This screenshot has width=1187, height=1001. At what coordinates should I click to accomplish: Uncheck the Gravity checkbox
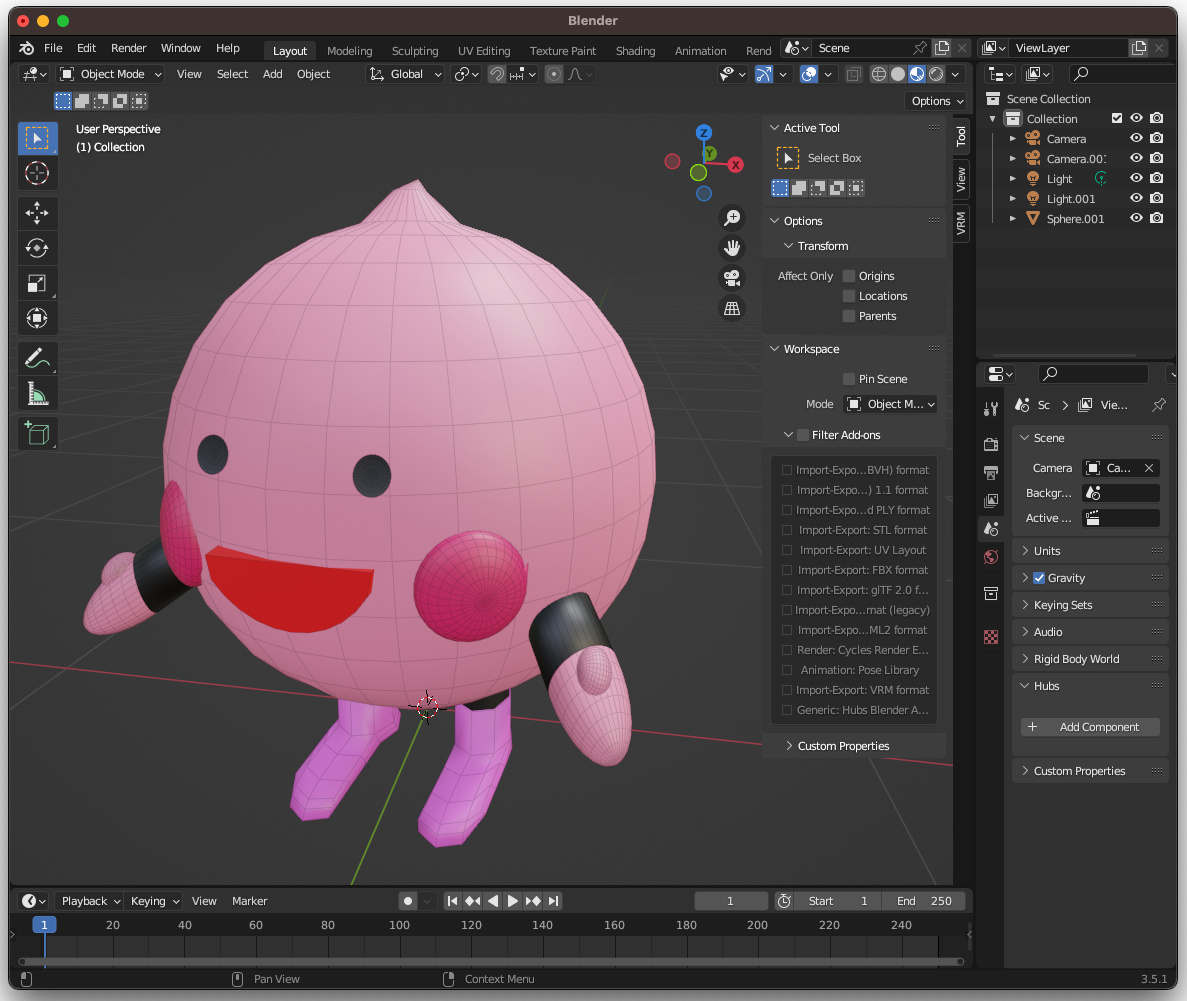click(1039, 578)
